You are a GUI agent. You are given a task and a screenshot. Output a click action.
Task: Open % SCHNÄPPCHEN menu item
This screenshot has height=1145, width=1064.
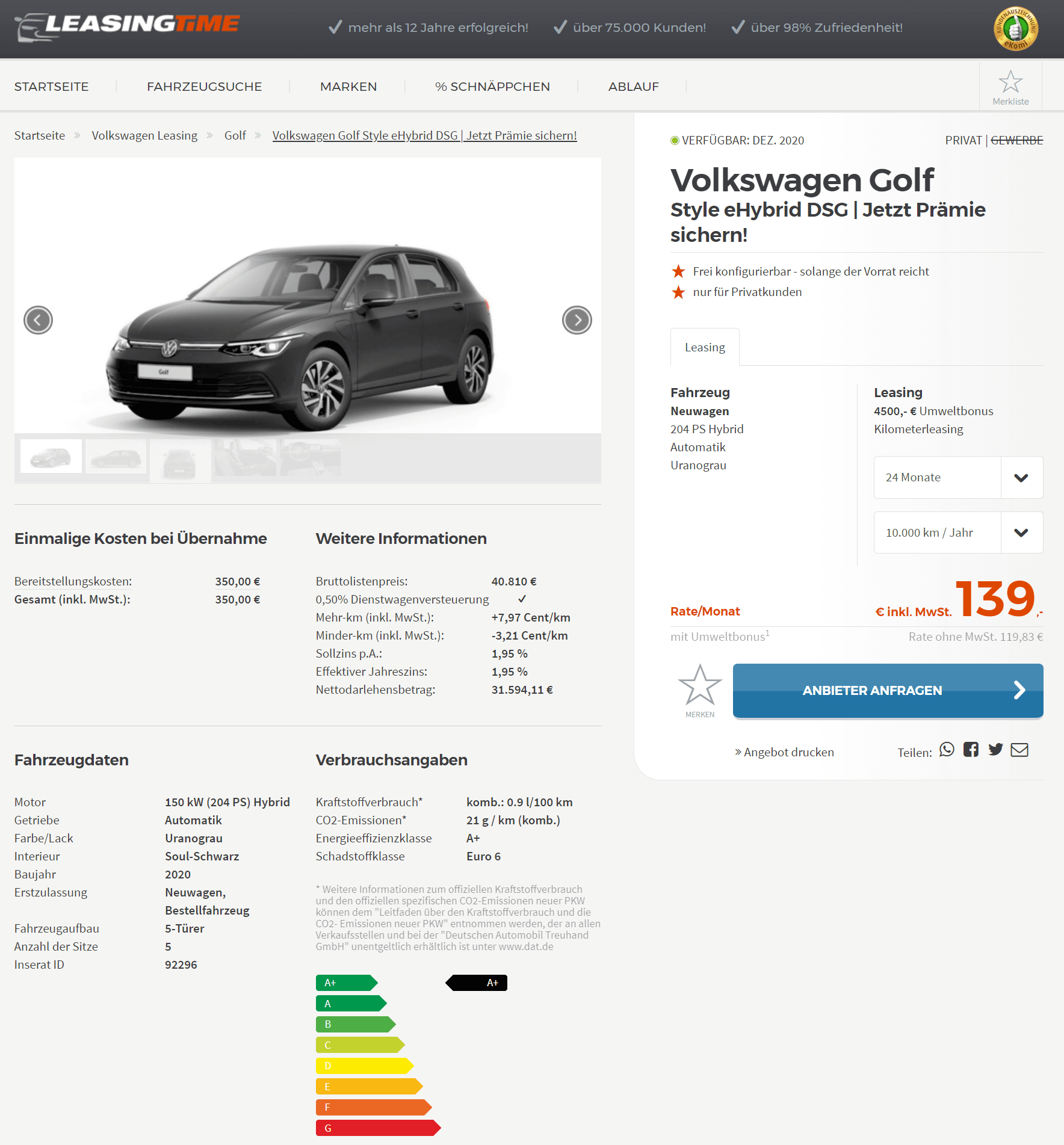click(492, 87)
